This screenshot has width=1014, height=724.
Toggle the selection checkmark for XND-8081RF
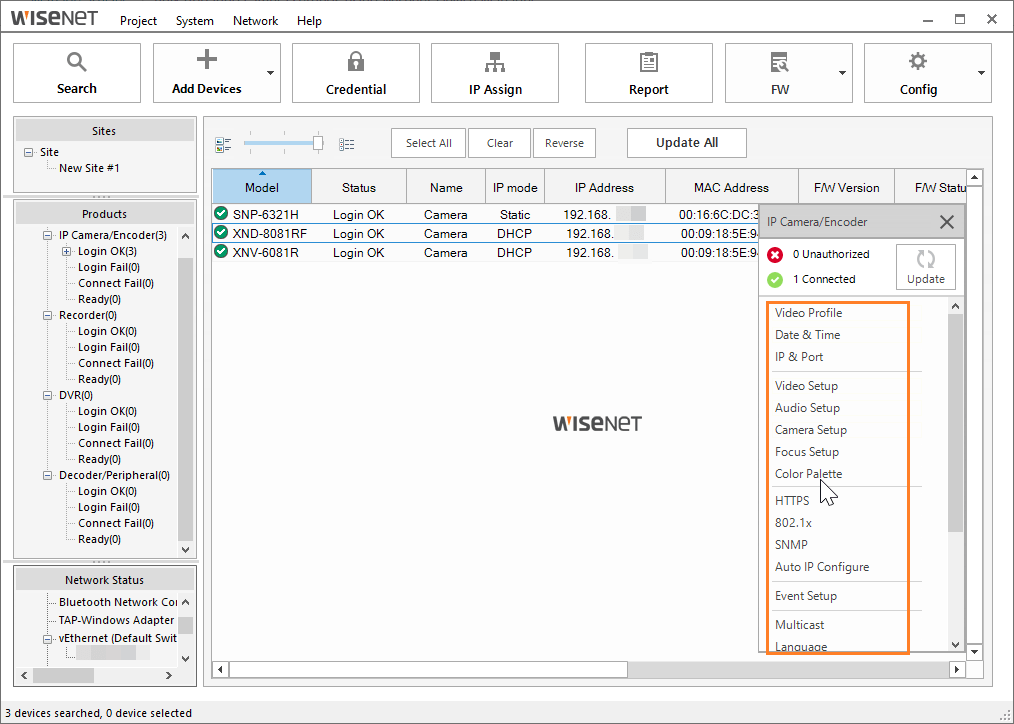pyautogui.click(x=220, y=233)
